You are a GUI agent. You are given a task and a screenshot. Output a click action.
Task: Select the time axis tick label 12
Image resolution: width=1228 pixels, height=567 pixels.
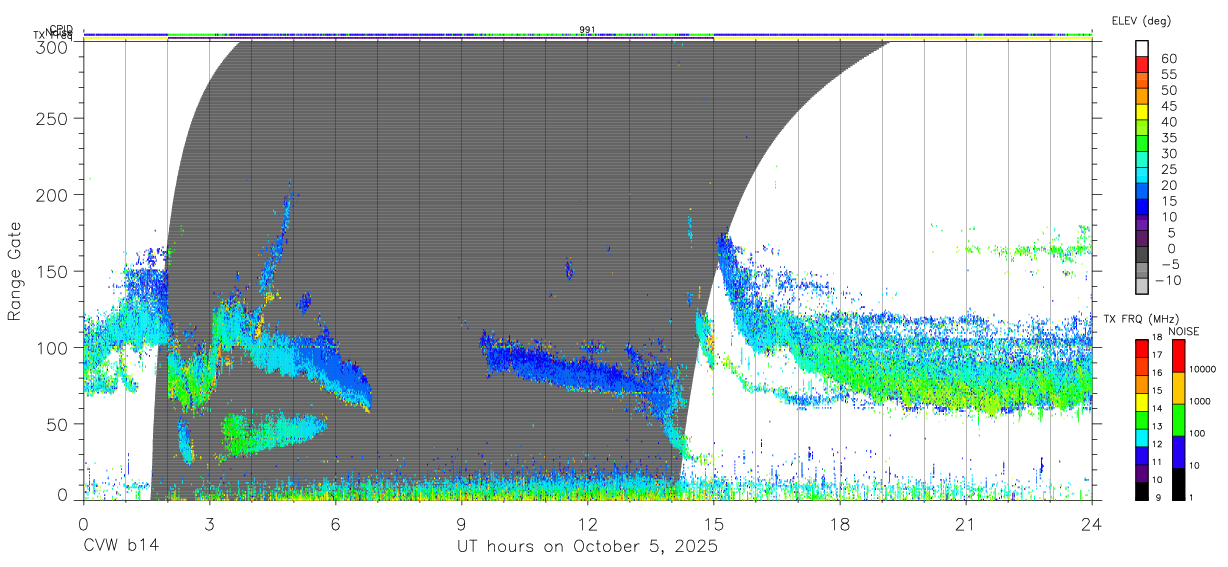[x=587, y=524]
